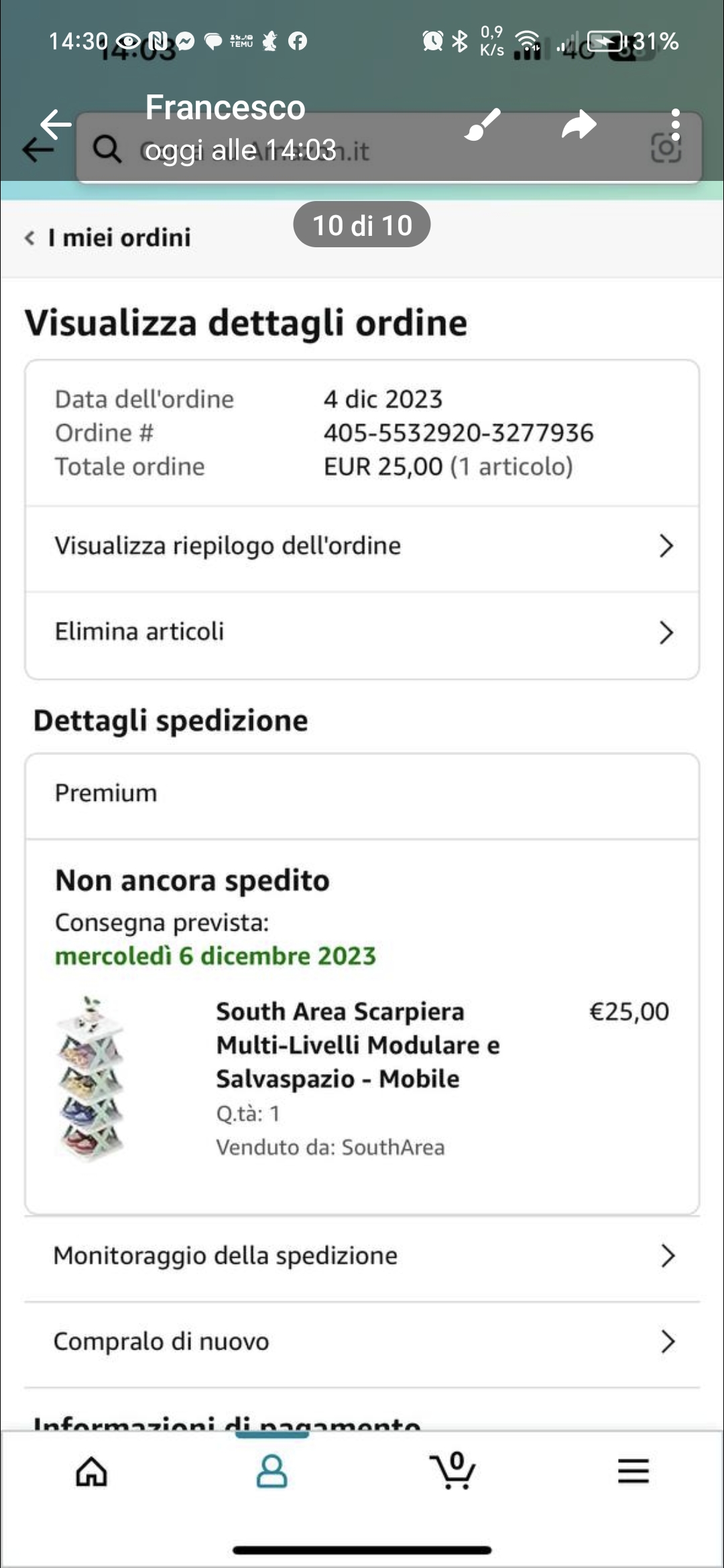Tap the share forward arrow icon
Image resolution: width=724 pixels, height=1568 pixels.
[579, 125]
